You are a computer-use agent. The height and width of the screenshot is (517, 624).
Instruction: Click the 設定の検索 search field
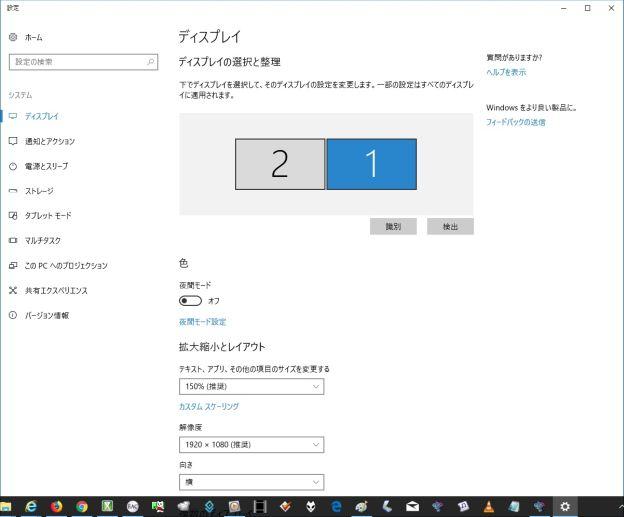click(83, 62)
